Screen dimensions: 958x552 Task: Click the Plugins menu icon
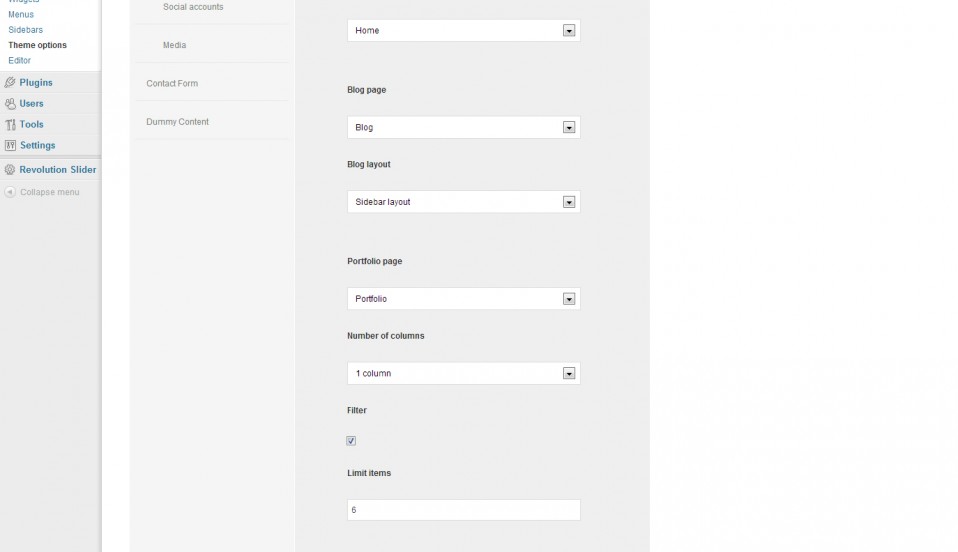point(10,83)
